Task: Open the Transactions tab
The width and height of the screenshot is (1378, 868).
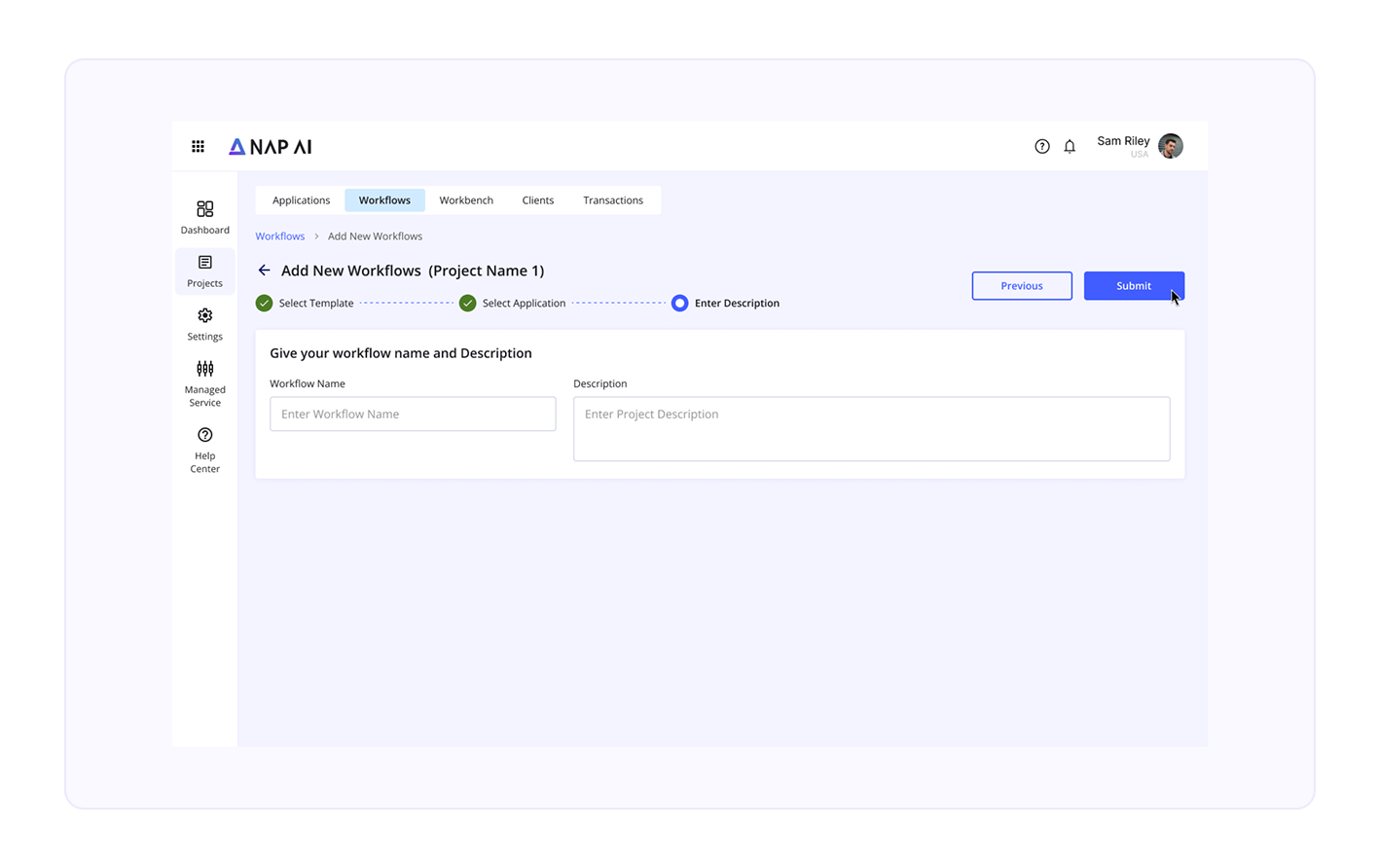Action: [x=613, y=200]
